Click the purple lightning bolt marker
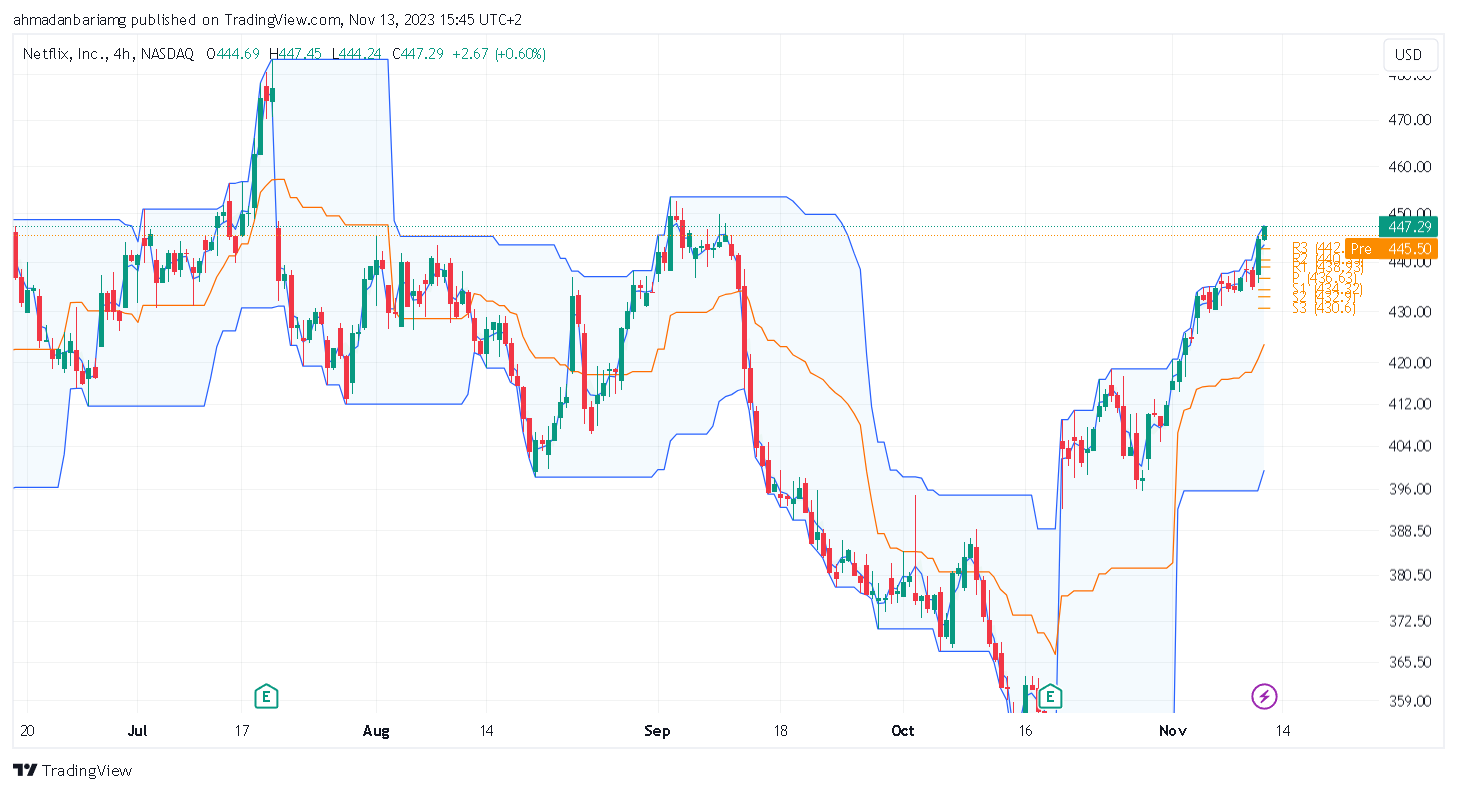 [x=1265, y=695]
